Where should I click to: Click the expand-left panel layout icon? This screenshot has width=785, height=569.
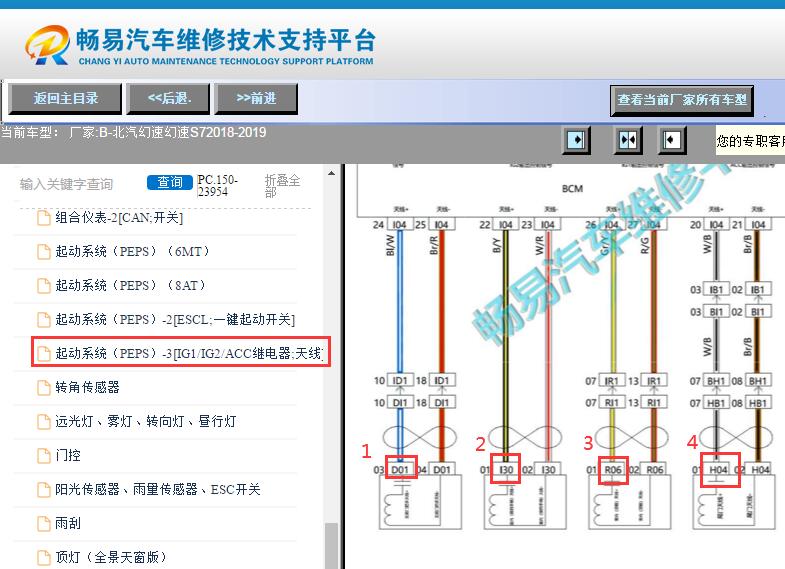(671, 140)
